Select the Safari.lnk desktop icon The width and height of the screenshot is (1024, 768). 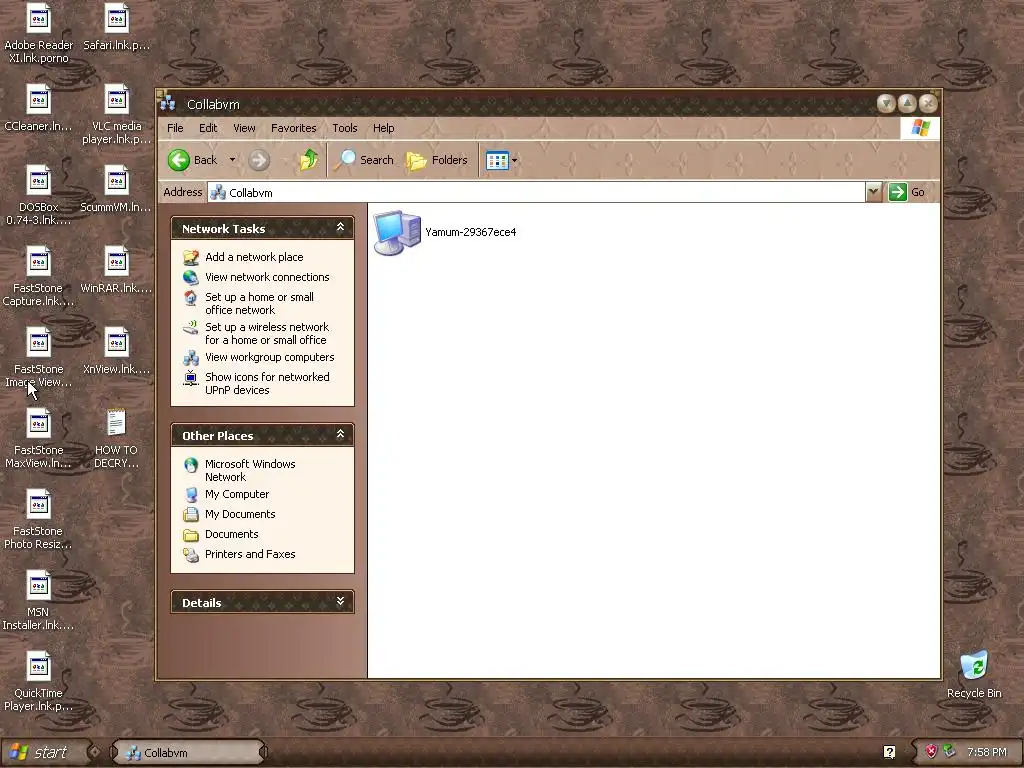coord(116,27)
